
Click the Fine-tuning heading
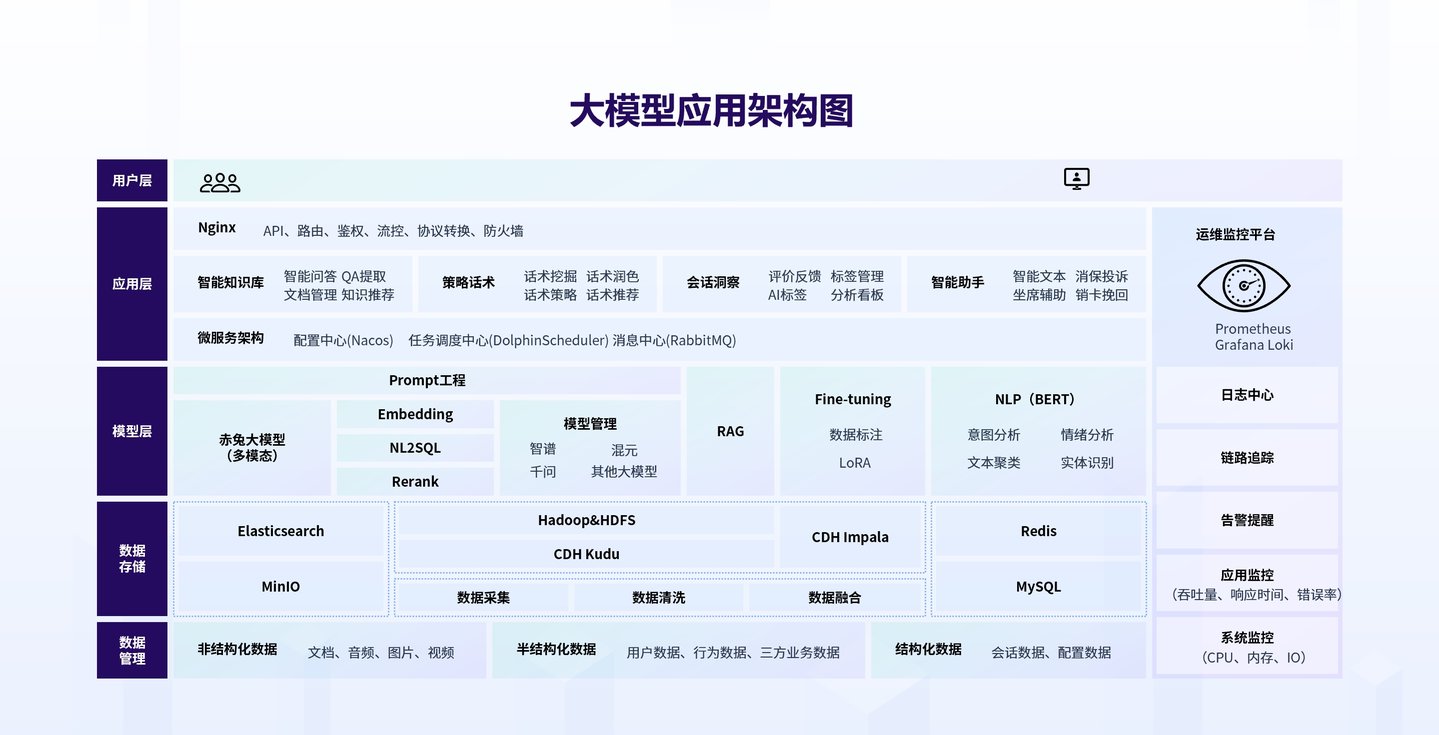(x=853, y=399)
